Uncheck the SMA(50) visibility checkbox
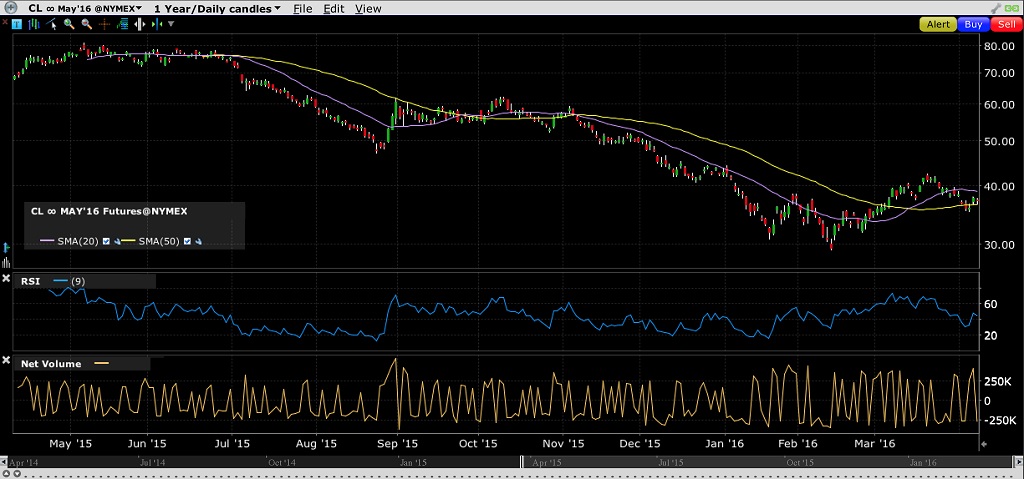1024x479 pixels. click(x=187, y=241)
